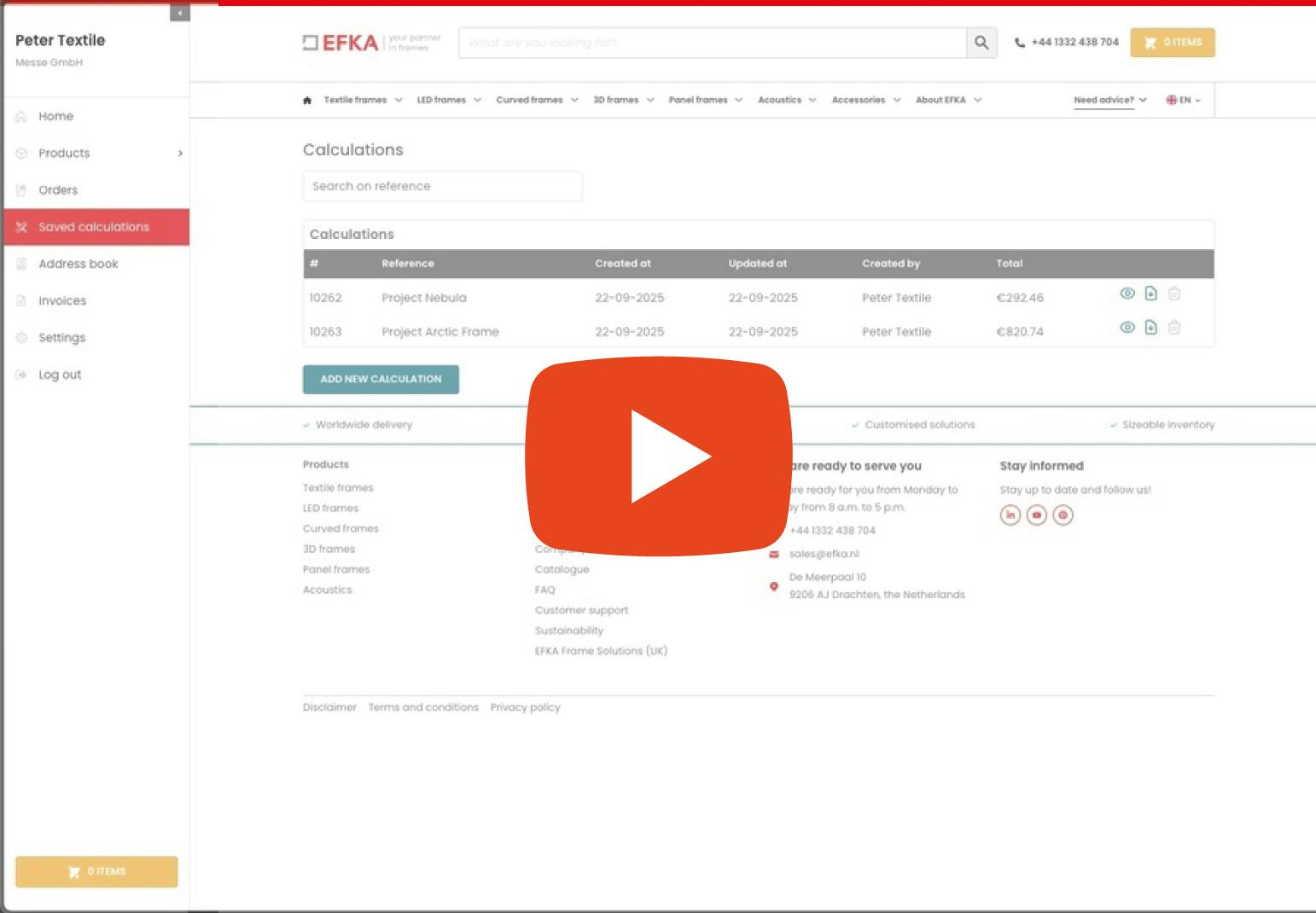Viewport: 1316px width, 913px height.
Task: Click the document icon for Project Arctic Frame
Action: tap(1150, 328)
